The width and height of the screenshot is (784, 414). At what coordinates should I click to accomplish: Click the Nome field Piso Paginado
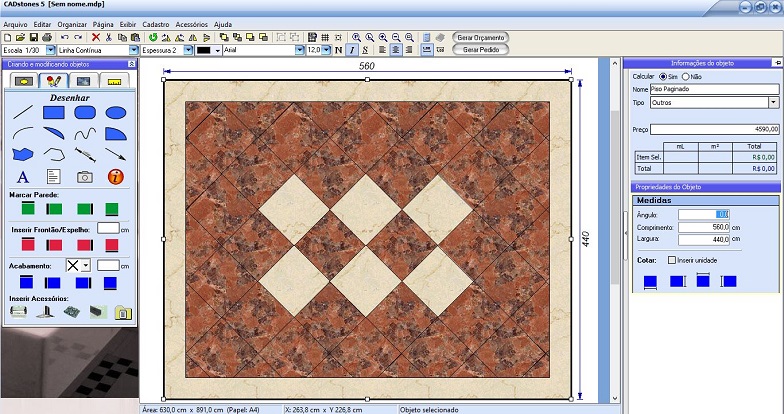click(714, 89)
